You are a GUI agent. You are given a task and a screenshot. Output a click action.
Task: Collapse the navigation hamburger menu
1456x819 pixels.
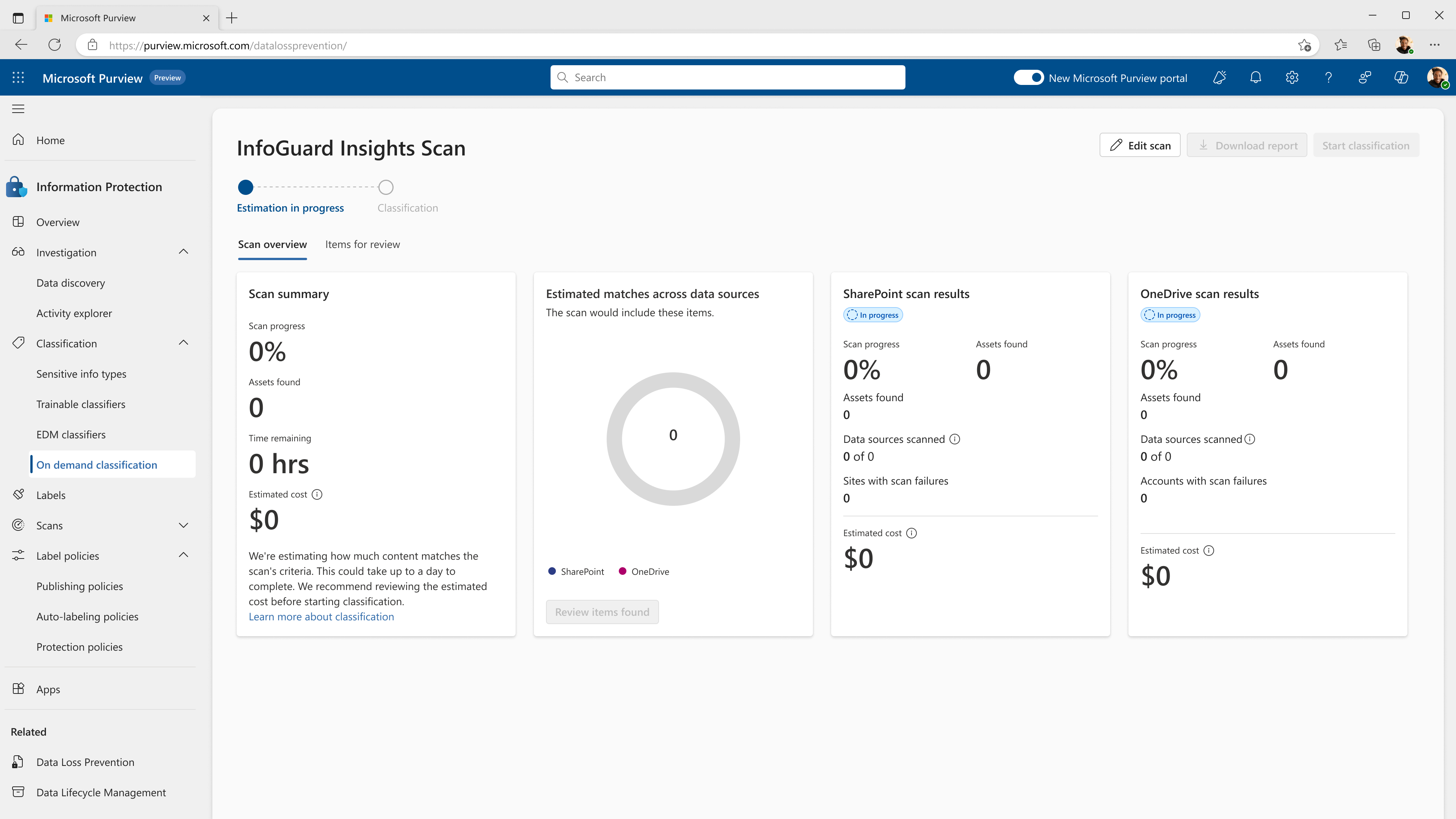pos(18,108)
